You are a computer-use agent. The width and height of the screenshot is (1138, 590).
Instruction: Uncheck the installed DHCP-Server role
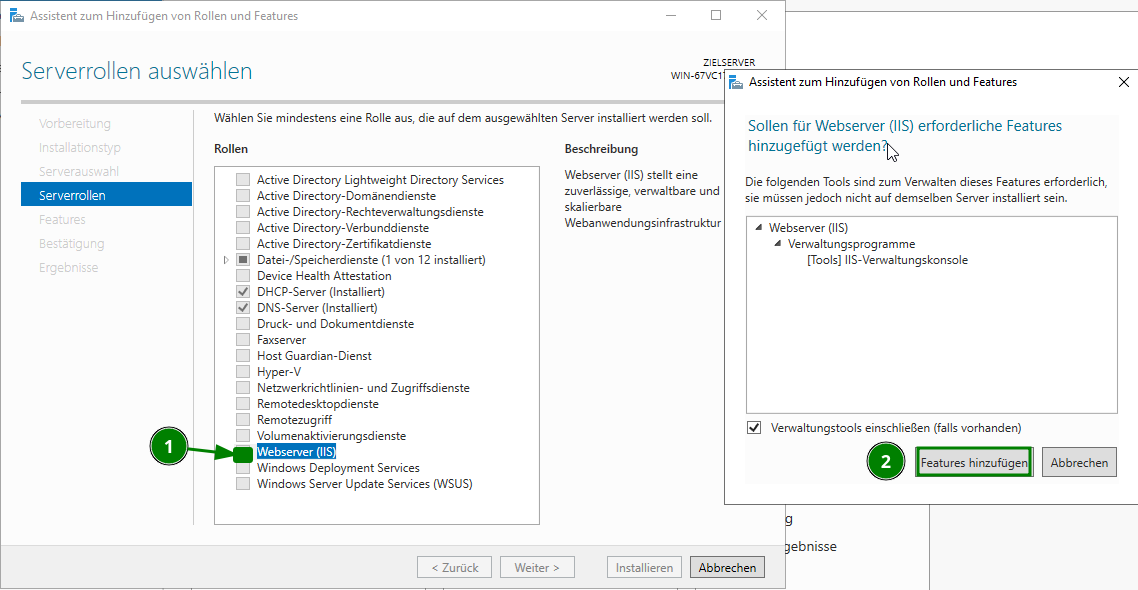pyautogui.click(x=242, y=291)
